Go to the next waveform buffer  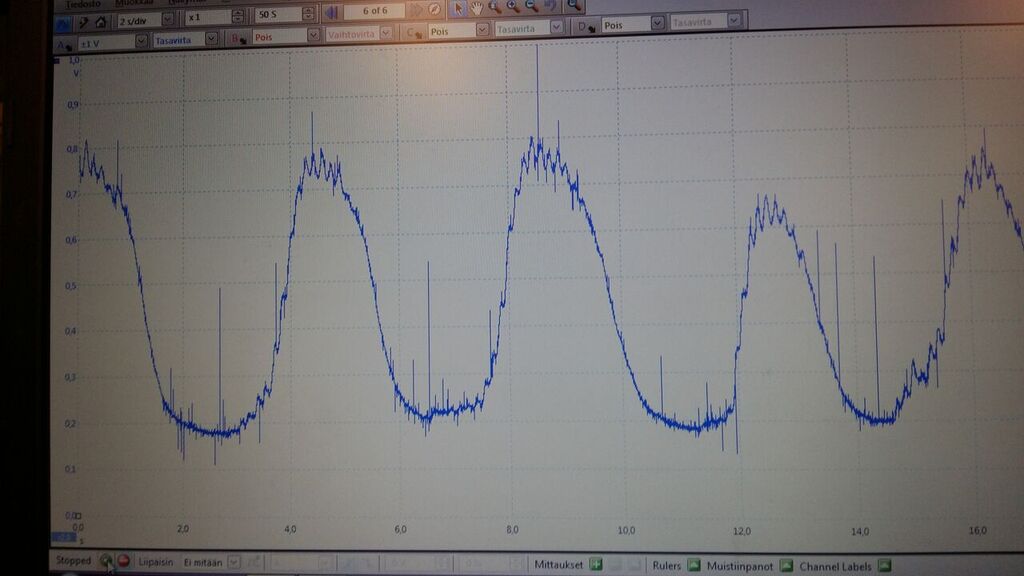point(416,10)
